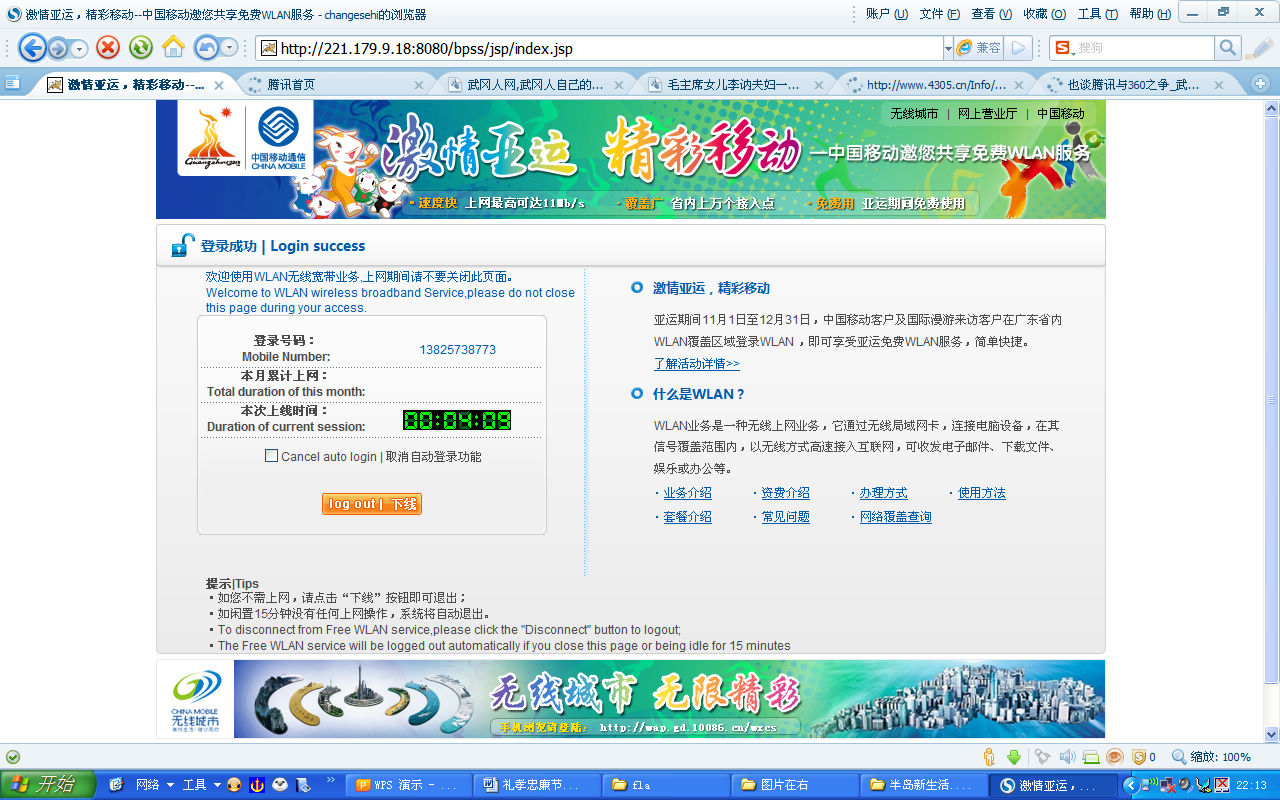Open the Sogou search engine selector dropdown
This screenshot has height=800, width=1280.
pyautogui.click(x=1063, y=48)
